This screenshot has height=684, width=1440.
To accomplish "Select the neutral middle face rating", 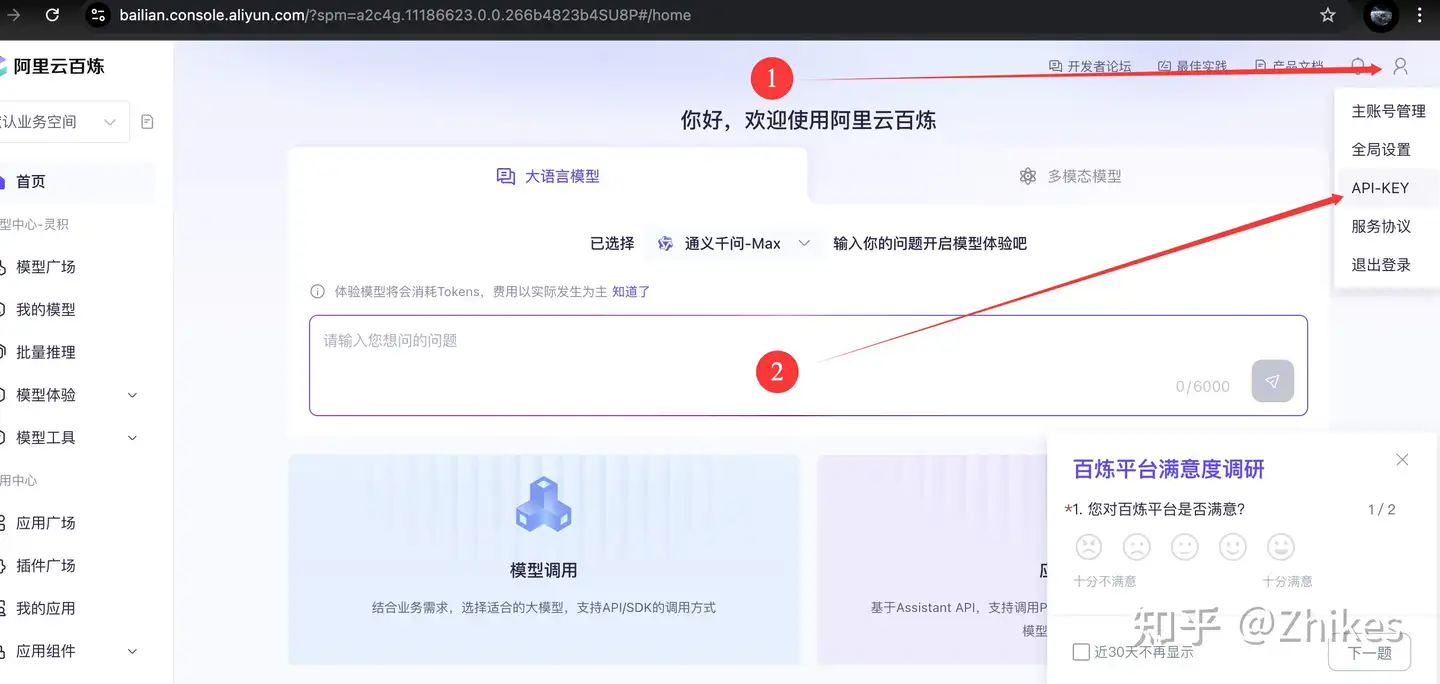I will (1185, 547).
